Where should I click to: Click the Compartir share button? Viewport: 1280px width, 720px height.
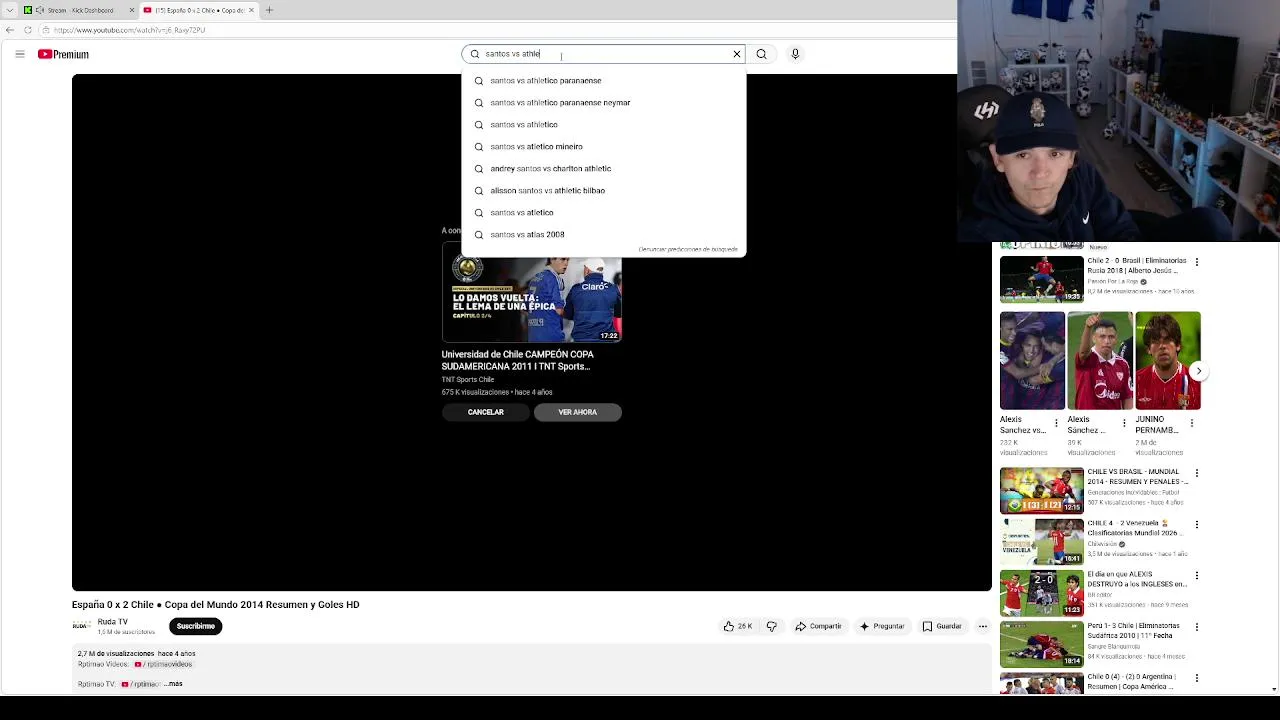(818, 626)
